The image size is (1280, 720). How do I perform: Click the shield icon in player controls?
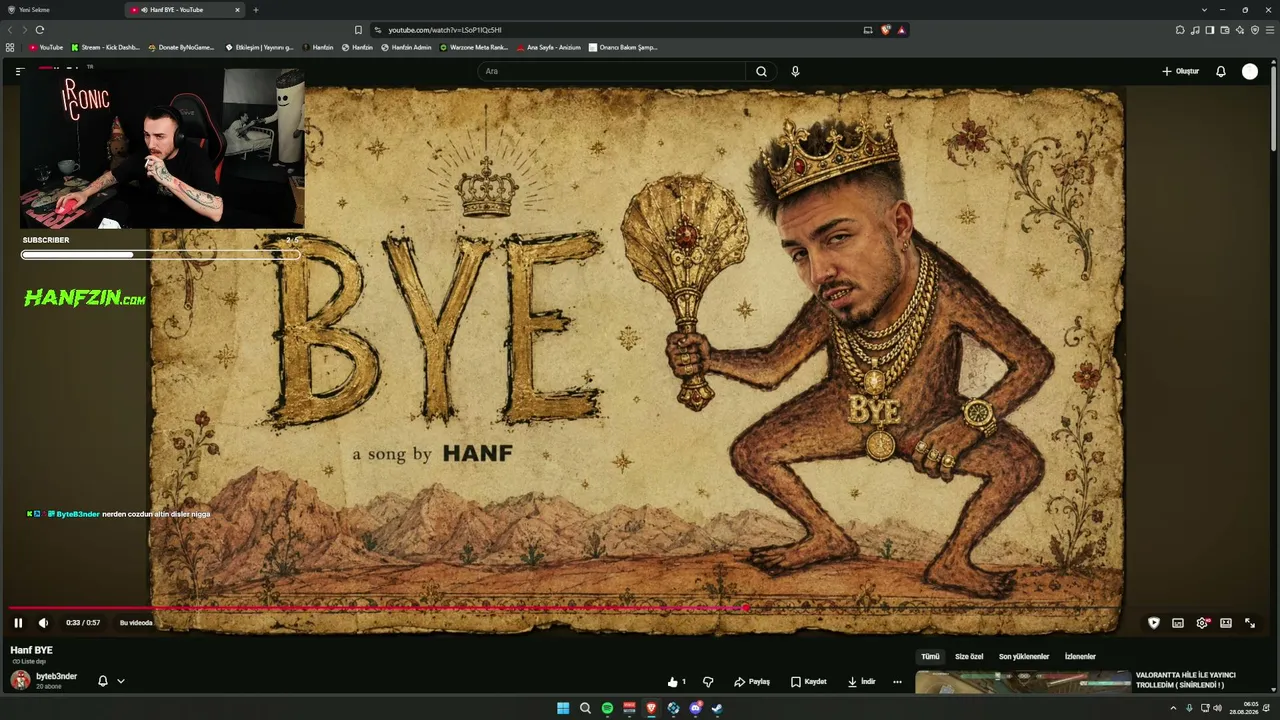(1154, 623)
